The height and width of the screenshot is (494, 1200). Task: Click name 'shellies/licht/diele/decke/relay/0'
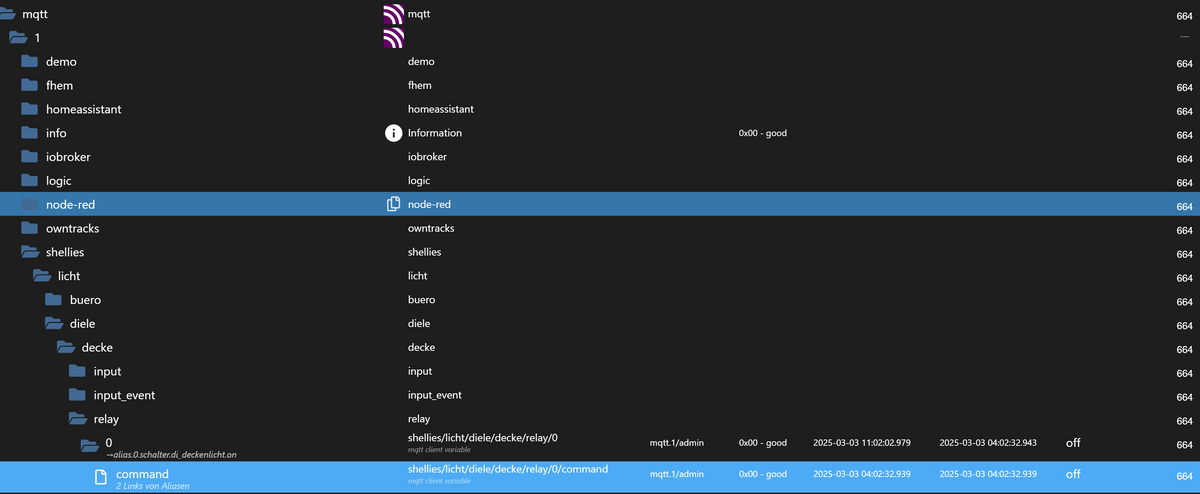pyautogui.click(x=483, y=438)
